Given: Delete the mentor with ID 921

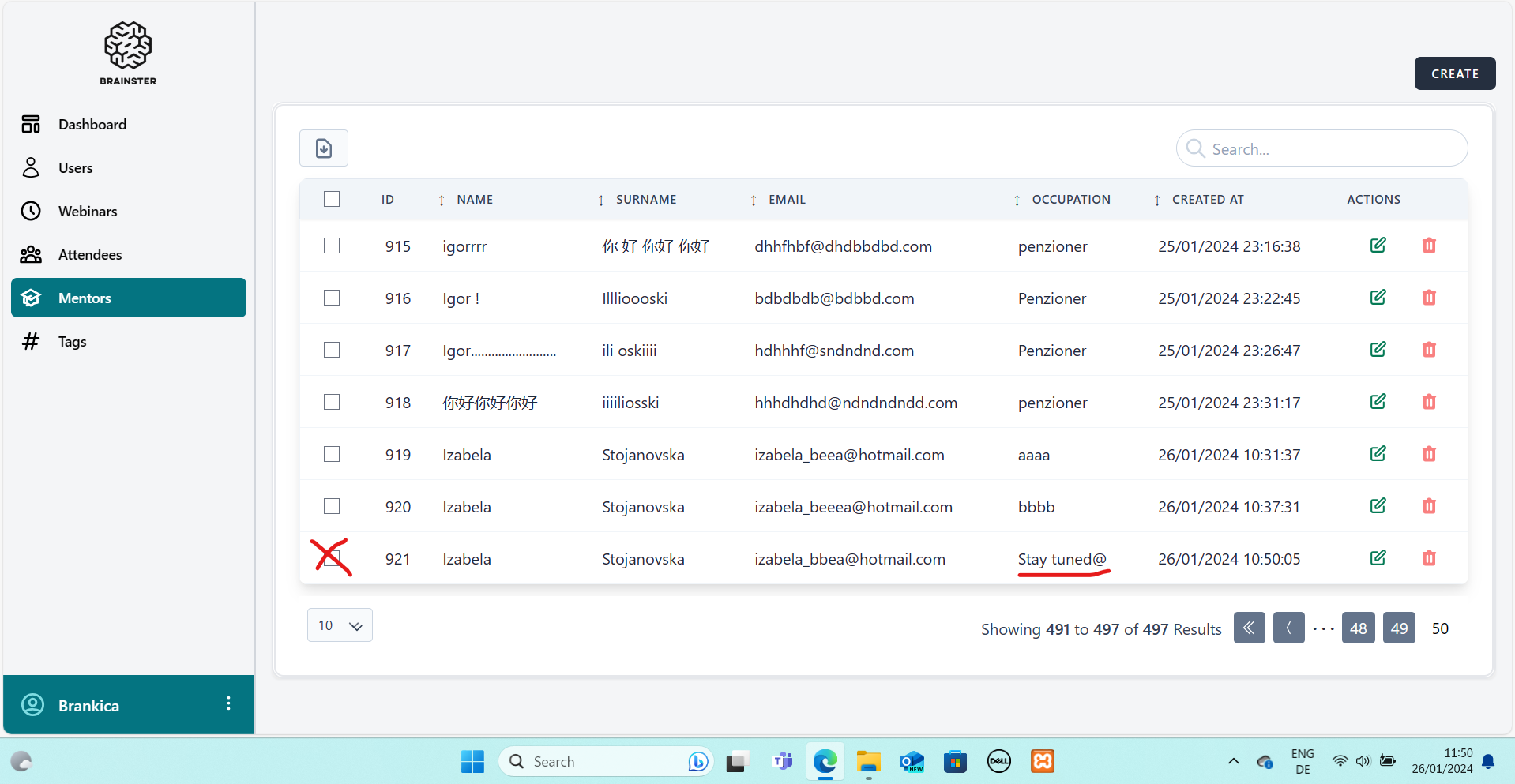Looking at the screenshot, I should pyautogui.click(x=1429, y=558).
